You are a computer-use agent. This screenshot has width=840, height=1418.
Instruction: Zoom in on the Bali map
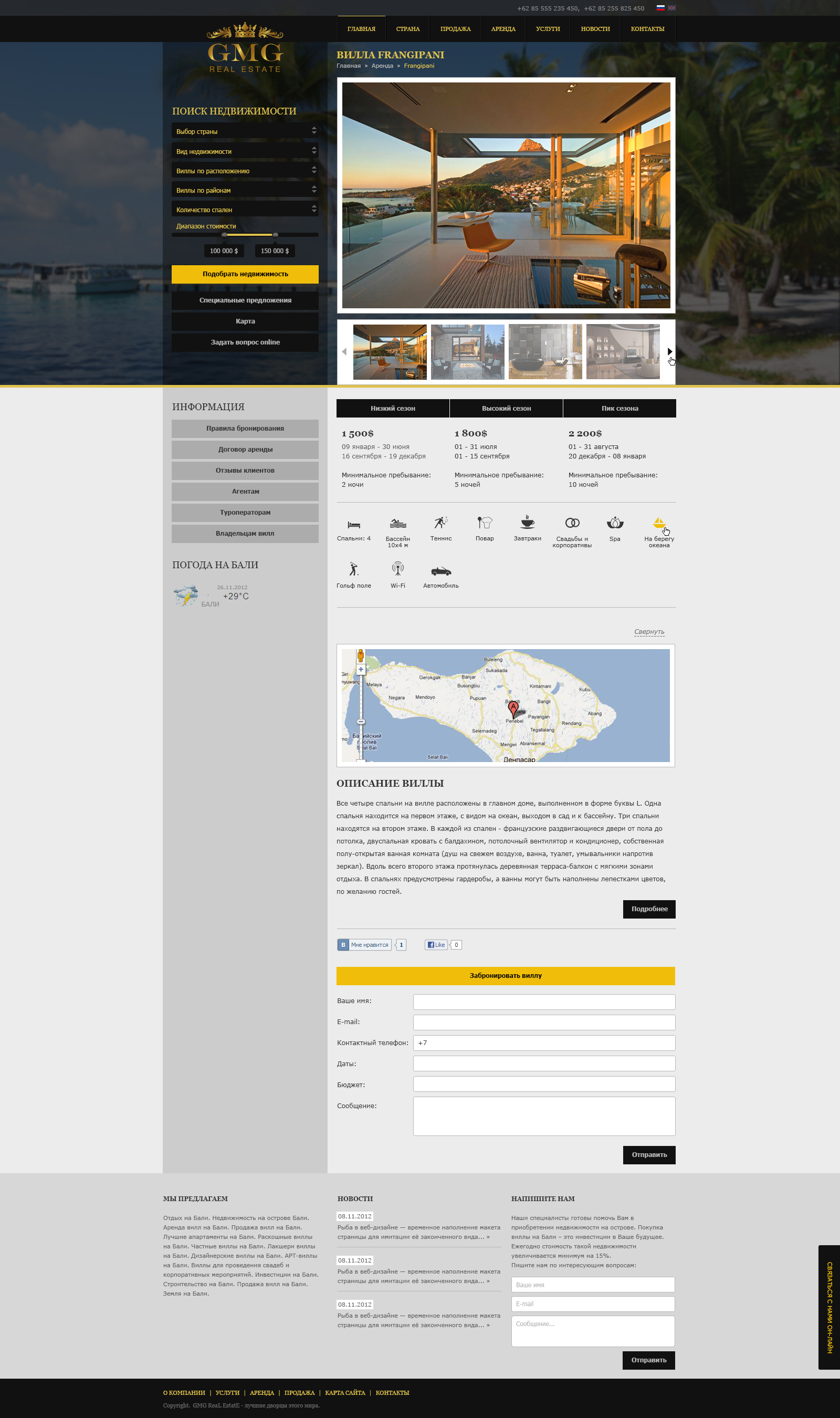(x=361, y=669)
